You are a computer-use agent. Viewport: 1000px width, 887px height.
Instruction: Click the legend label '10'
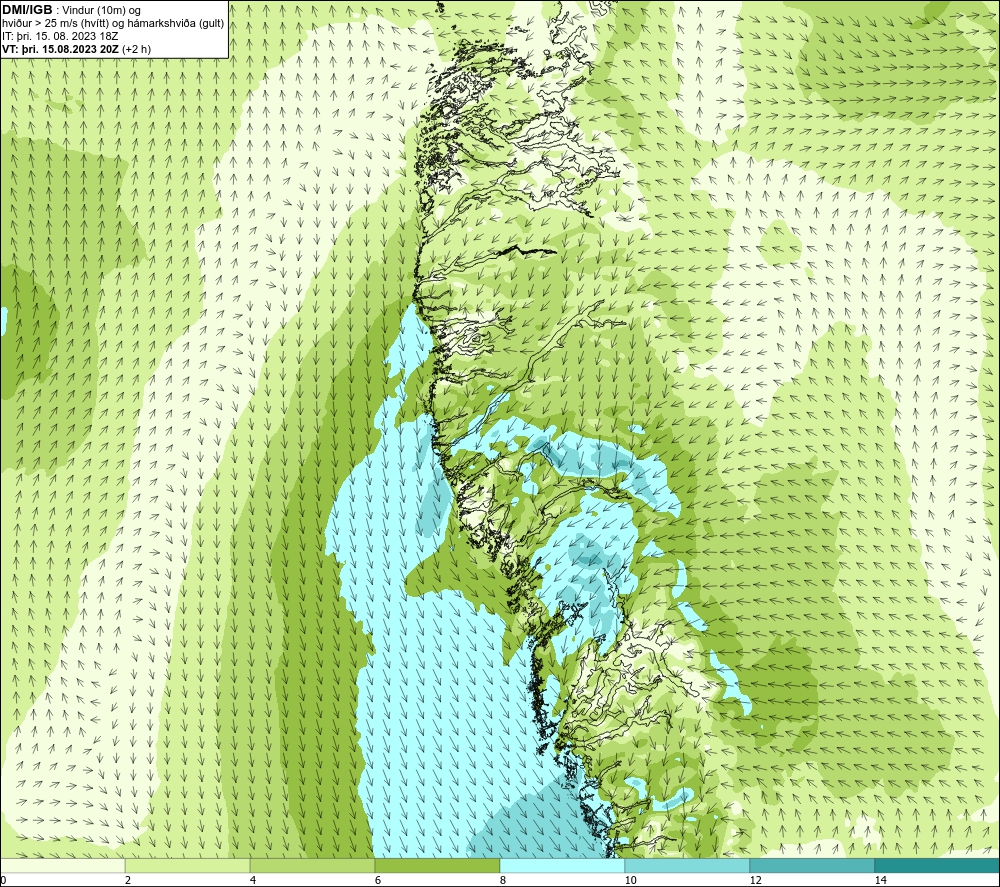(x=630, y=880)
